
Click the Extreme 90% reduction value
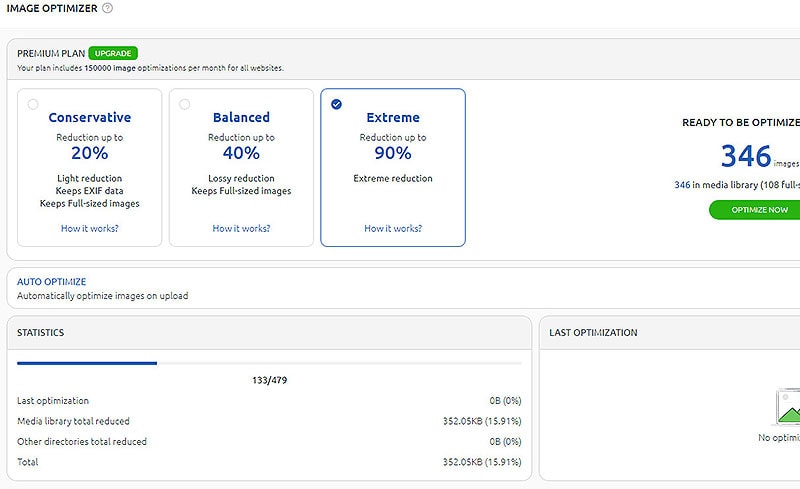tap(392, 153)
